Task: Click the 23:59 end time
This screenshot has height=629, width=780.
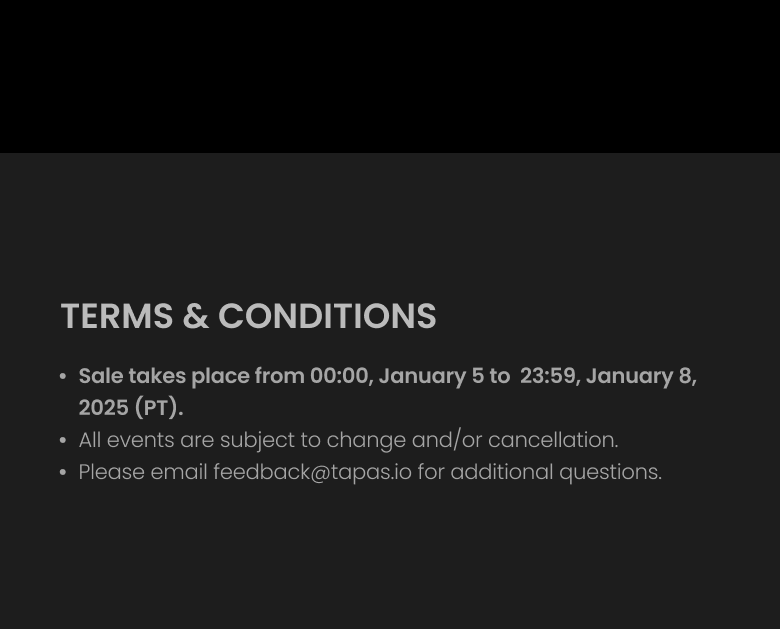Action: click(548, 376)
